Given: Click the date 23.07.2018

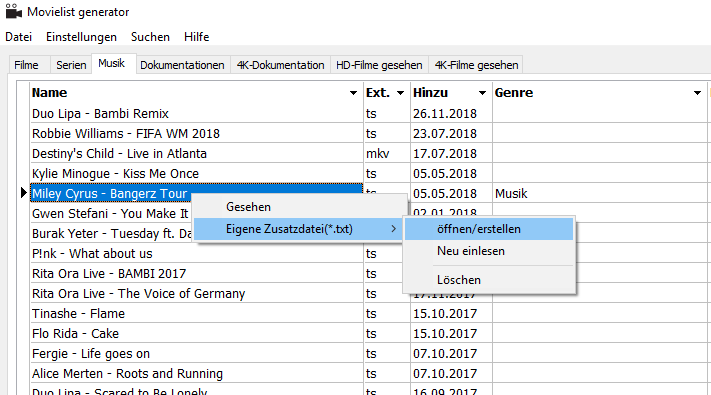Looking at the screenshot, I should 451,133.
